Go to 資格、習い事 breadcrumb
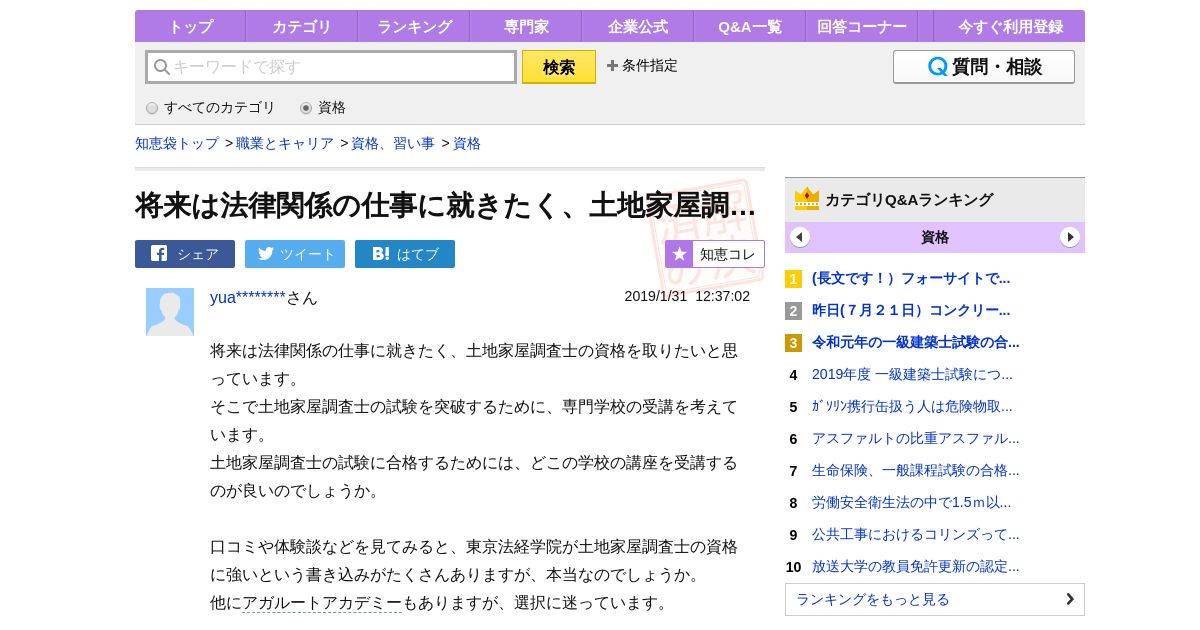 pyautogui.click(x=393, y=143)
